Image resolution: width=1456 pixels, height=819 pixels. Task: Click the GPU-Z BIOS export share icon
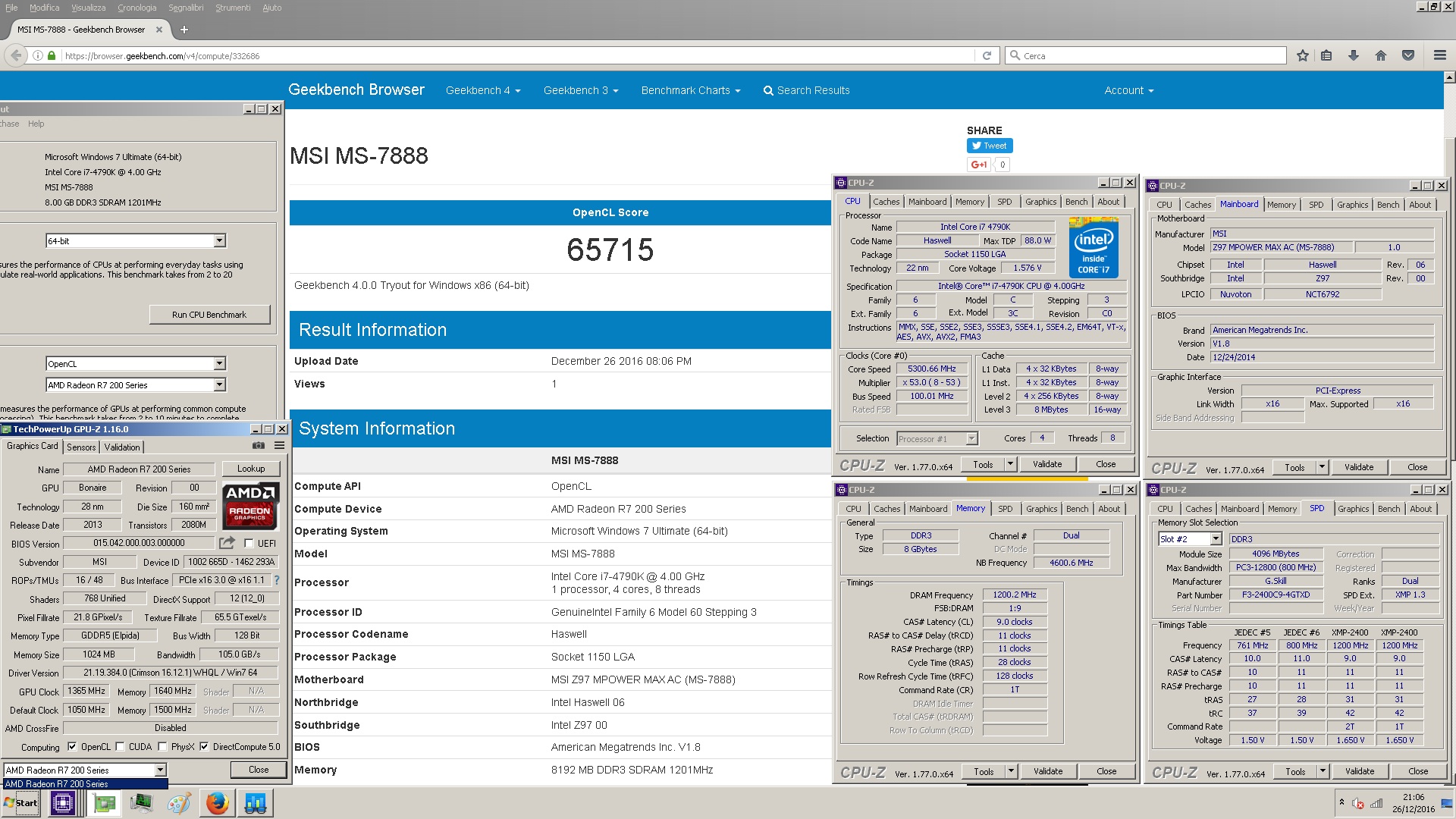227,543
